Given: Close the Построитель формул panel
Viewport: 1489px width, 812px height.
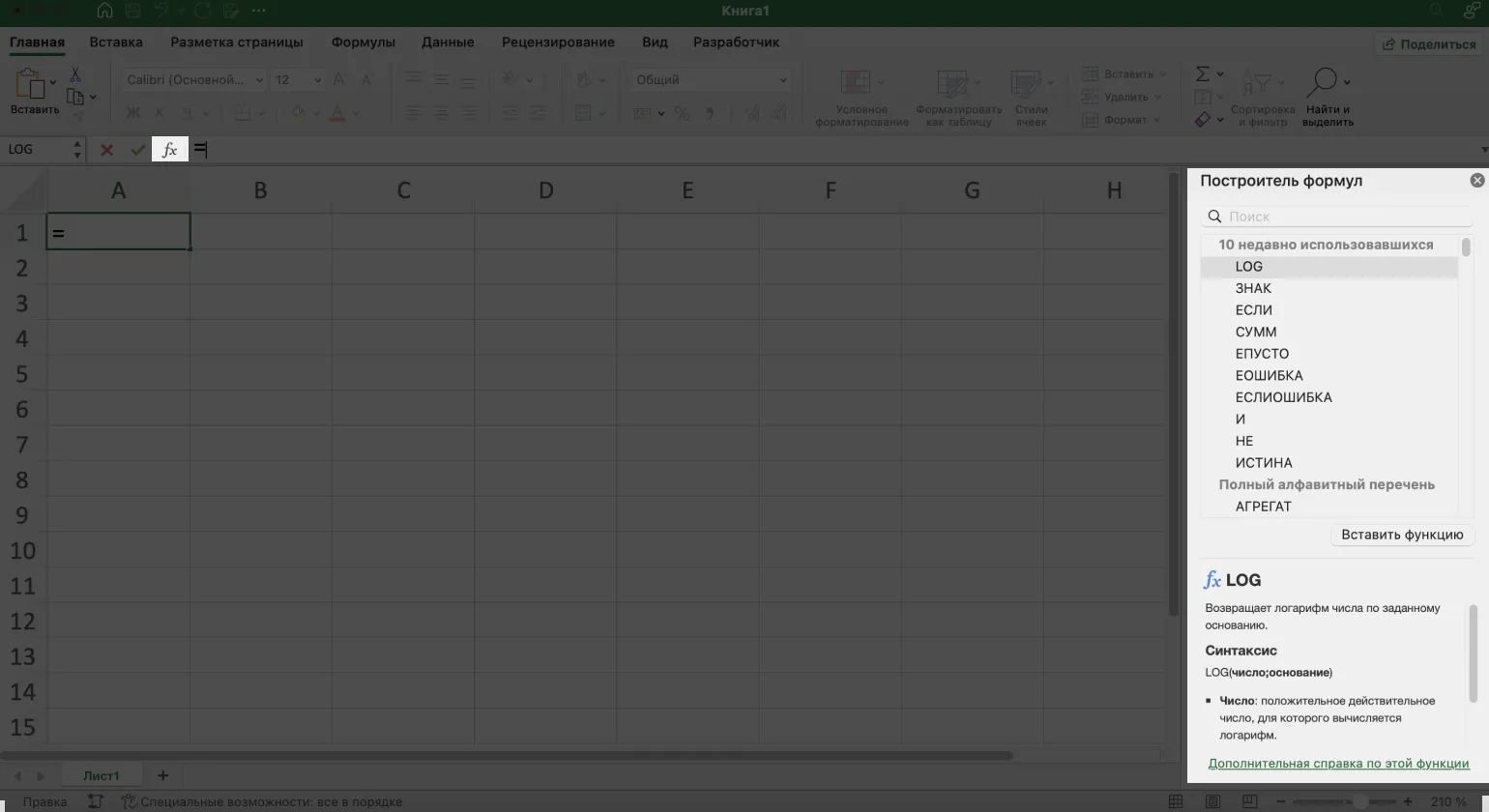Looking at the screenshot, I should click(x=1476, y=181).
